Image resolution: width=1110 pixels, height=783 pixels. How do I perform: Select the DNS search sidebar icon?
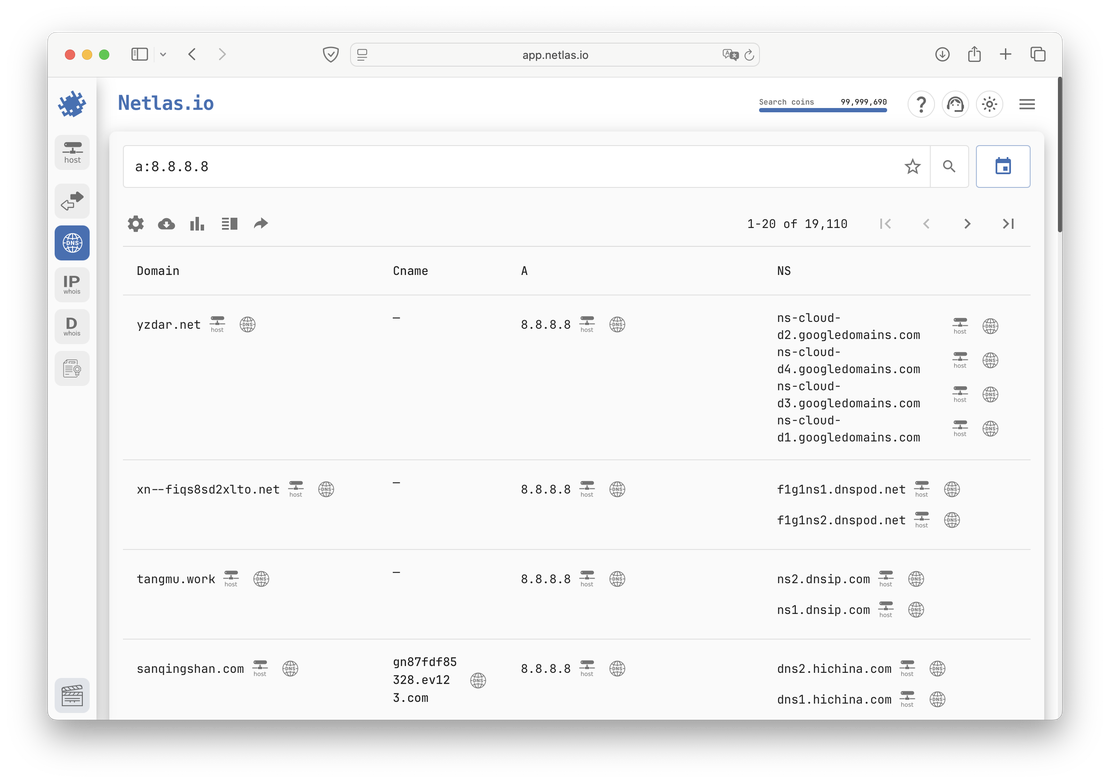coord(72,243)
